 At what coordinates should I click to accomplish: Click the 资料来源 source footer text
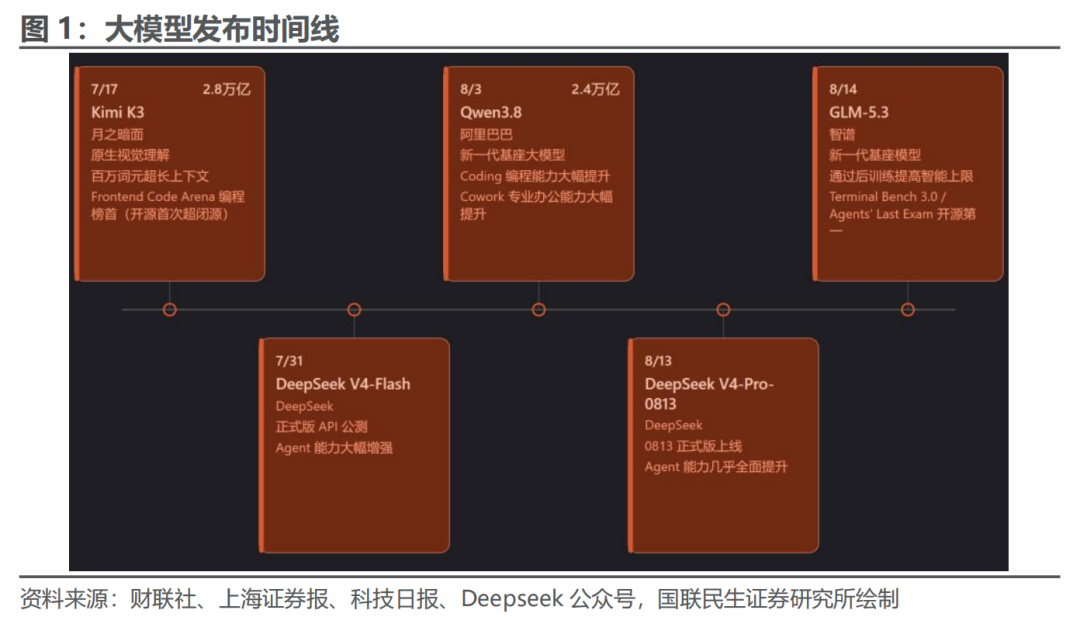click(x=459, y=598)
